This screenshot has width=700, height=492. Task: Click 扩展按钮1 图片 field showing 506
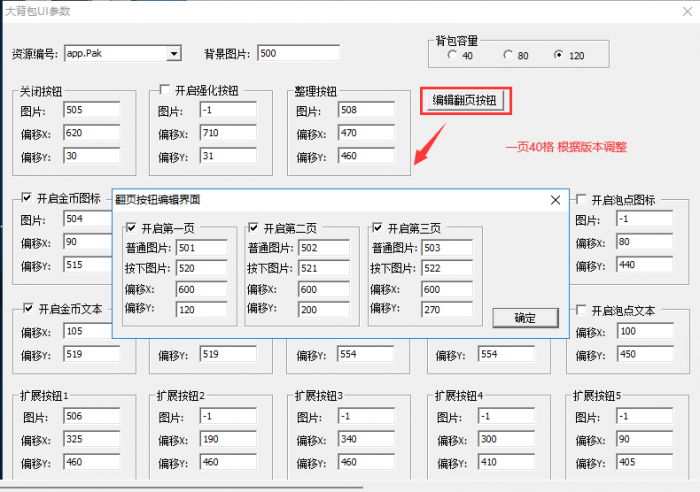tap(91, 416)
